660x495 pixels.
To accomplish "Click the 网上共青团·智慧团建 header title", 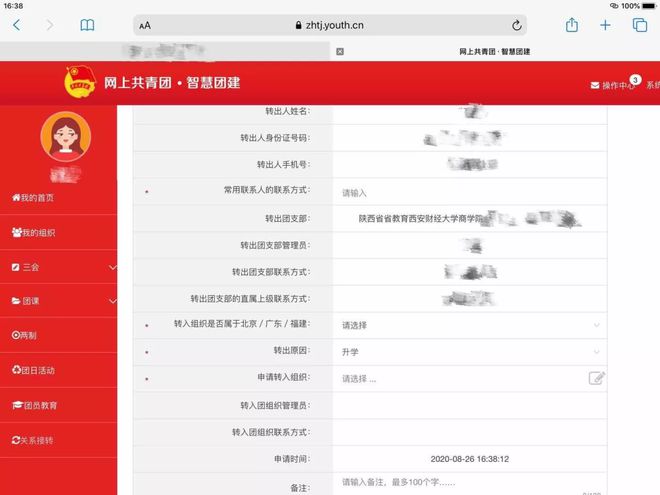I will 172,82.
